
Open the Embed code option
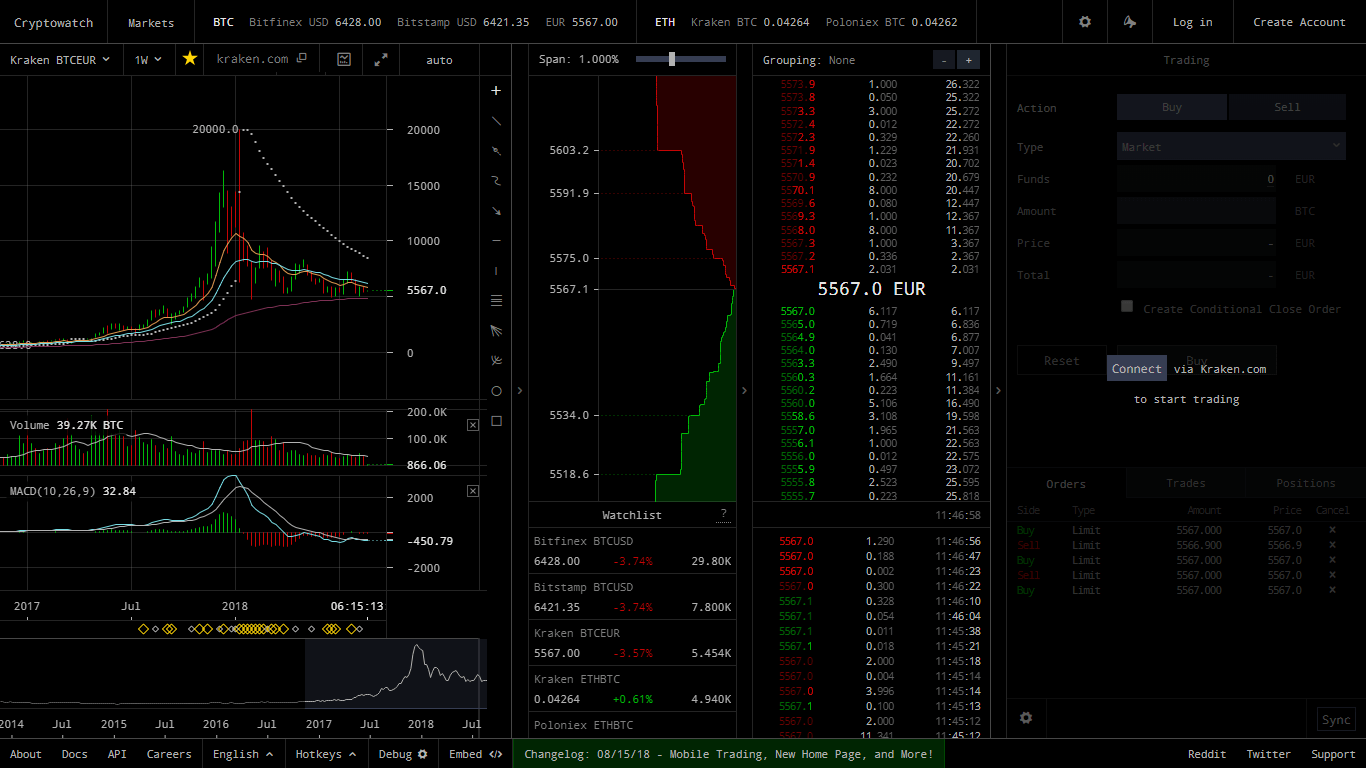click(x=475, y=754)
